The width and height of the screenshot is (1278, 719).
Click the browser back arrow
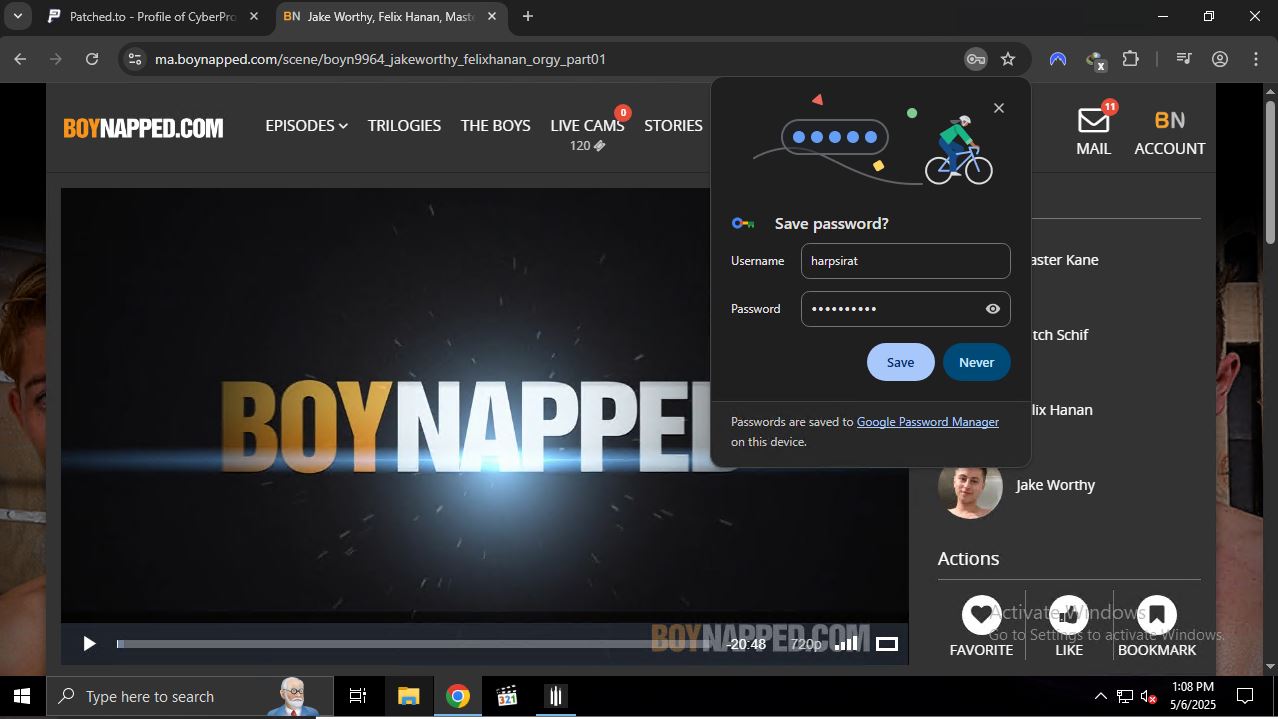click(20, 59)
